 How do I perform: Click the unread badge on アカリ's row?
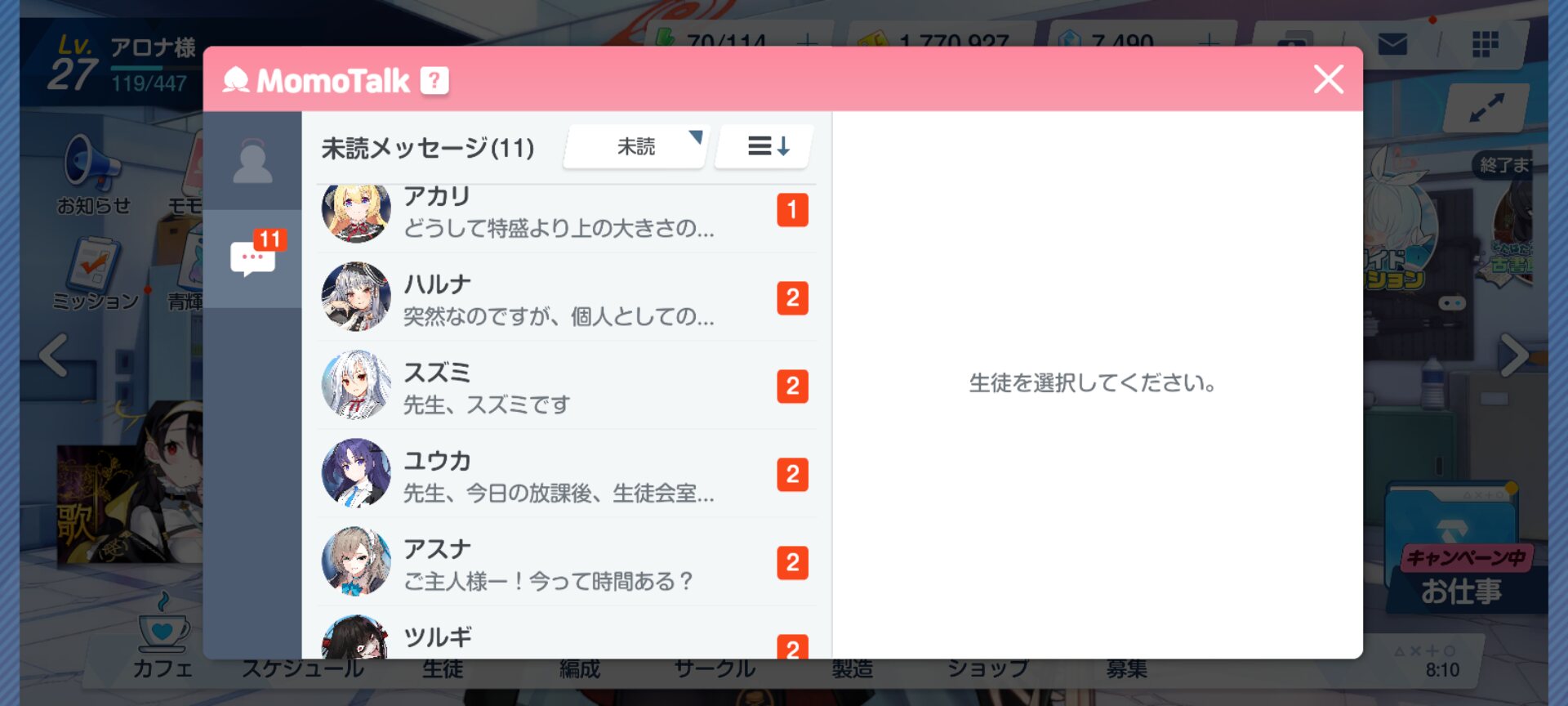tap(792, 210)
